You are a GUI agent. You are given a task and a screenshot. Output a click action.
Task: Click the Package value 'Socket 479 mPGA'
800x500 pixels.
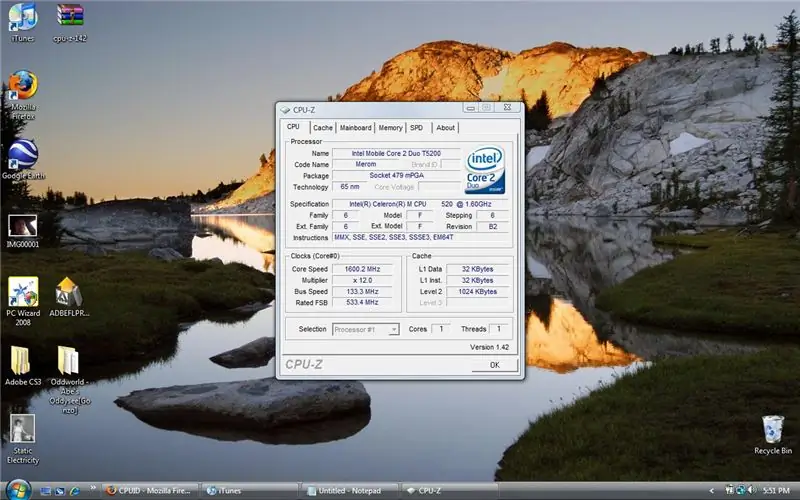(396, 176)
